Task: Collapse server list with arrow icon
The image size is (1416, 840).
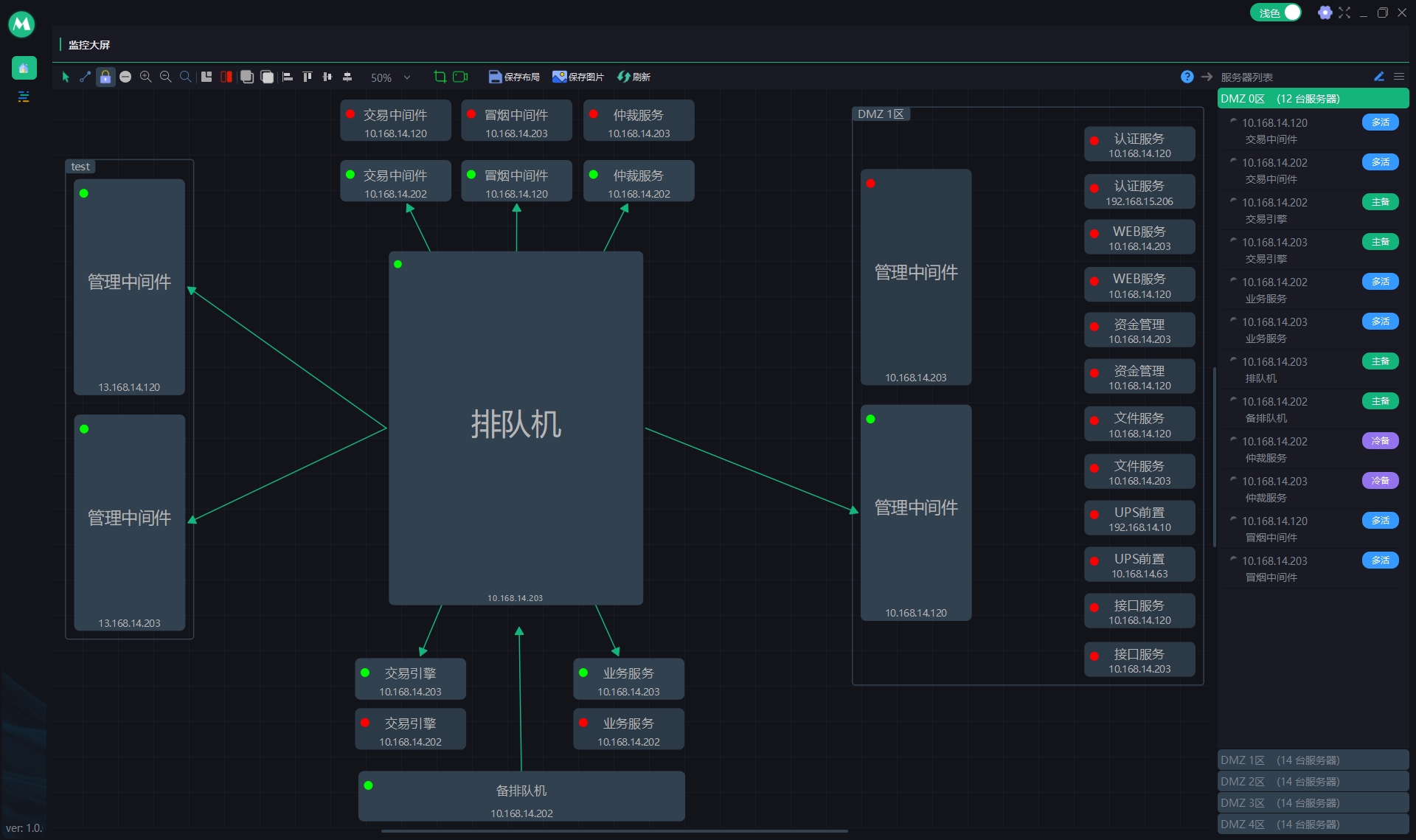Action: point(1207,77)
